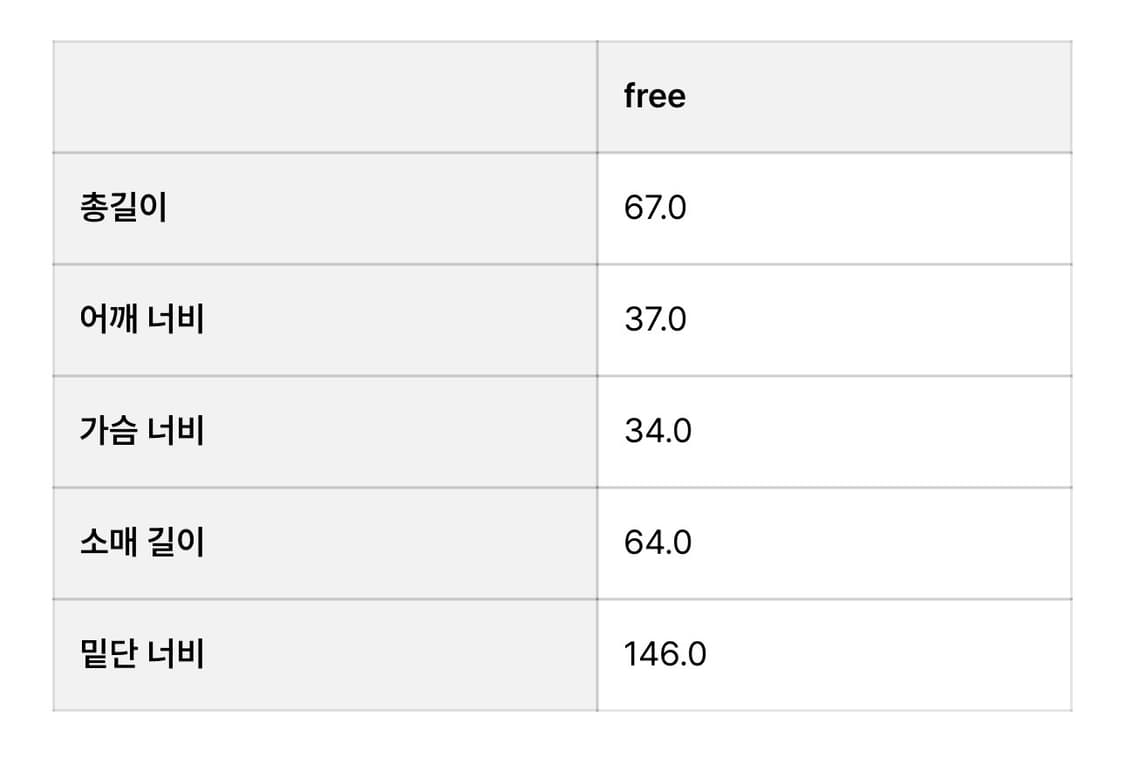Click the total length value 67.0

pos(655,209)
